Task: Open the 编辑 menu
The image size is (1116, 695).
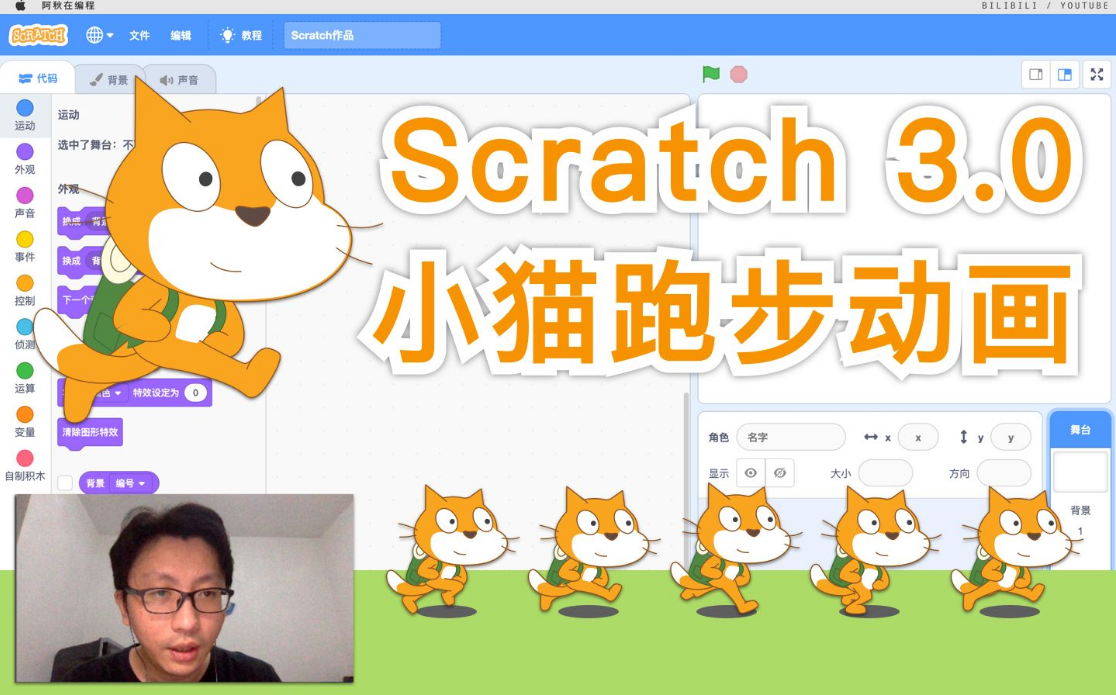Action: tap(181, 35)
